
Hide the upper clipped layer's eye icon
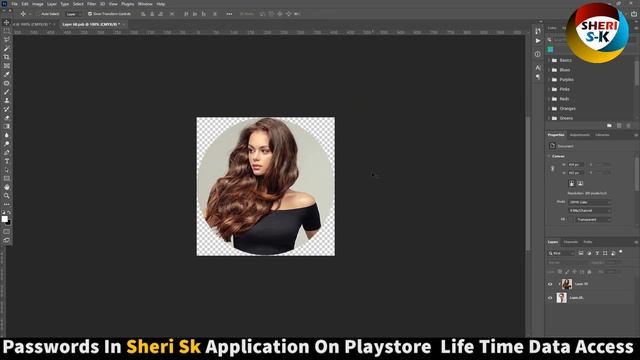(x=550, y=284)
